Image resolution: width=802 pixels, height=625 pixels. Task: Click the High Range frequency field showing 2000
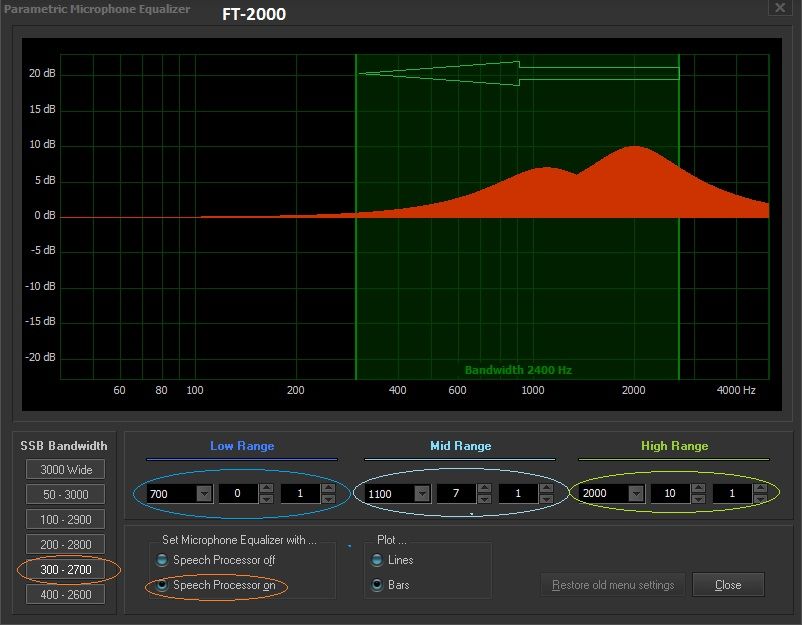[x=605, y=494]
